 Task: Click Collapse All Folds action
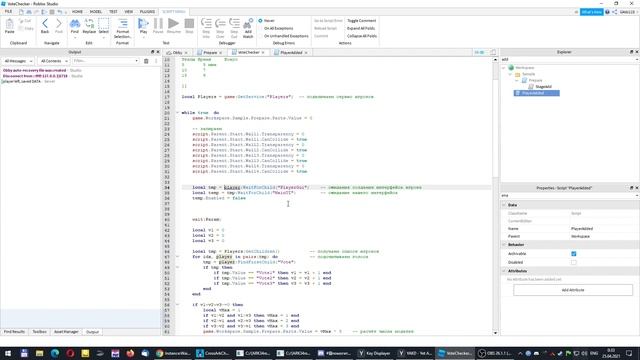362,36
